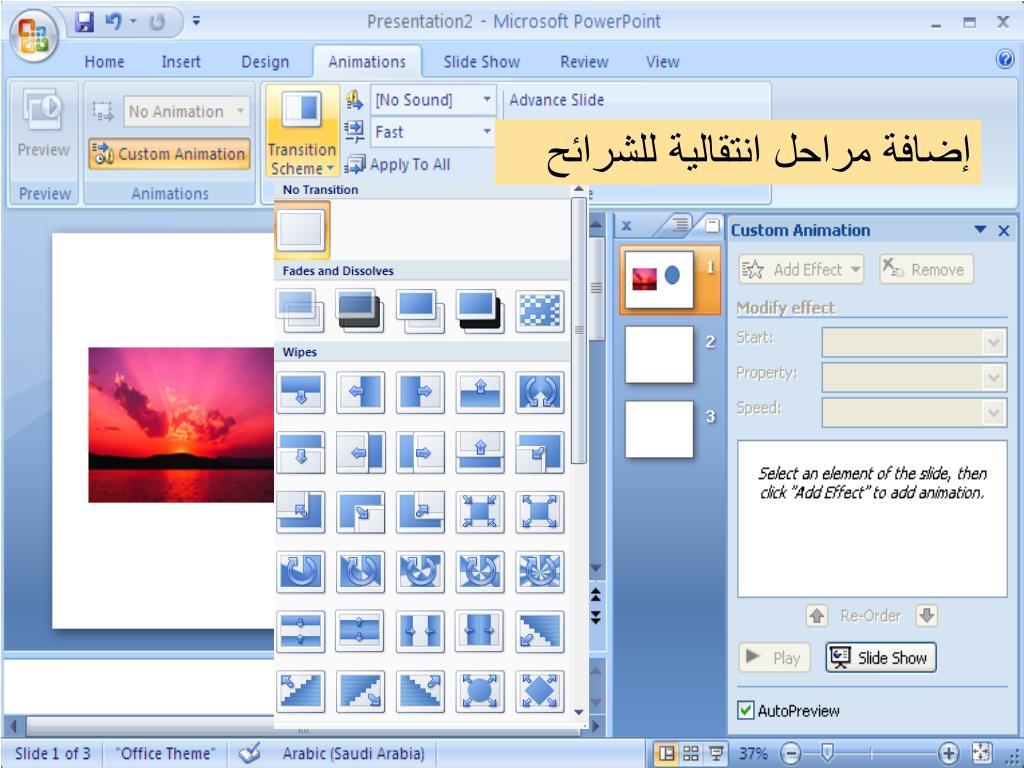Select the No Transition thumbnail

point(301,230)
